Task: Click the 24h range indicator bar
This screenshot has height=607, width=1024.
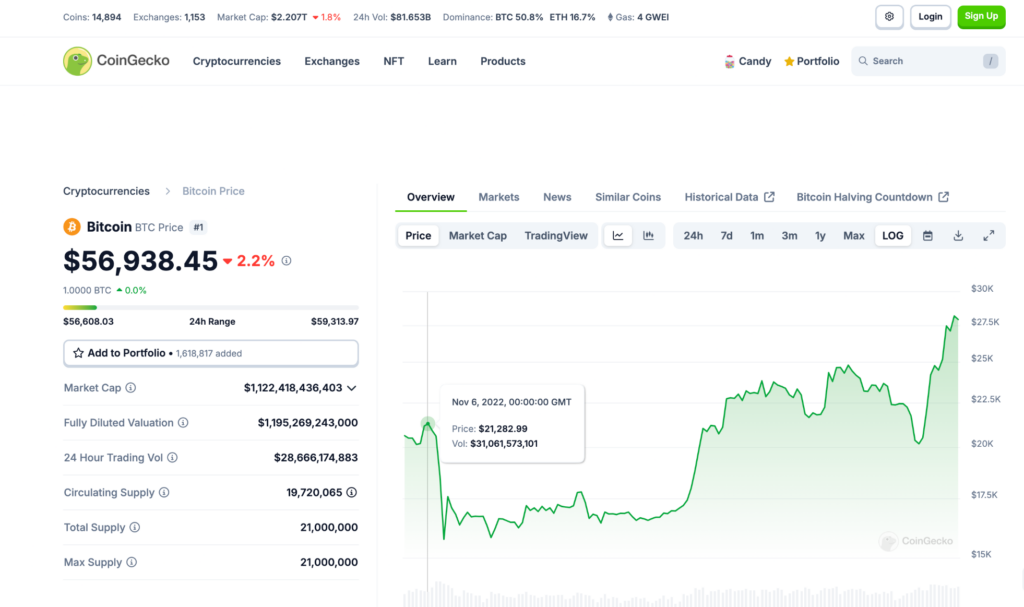Action: point(210,307)
